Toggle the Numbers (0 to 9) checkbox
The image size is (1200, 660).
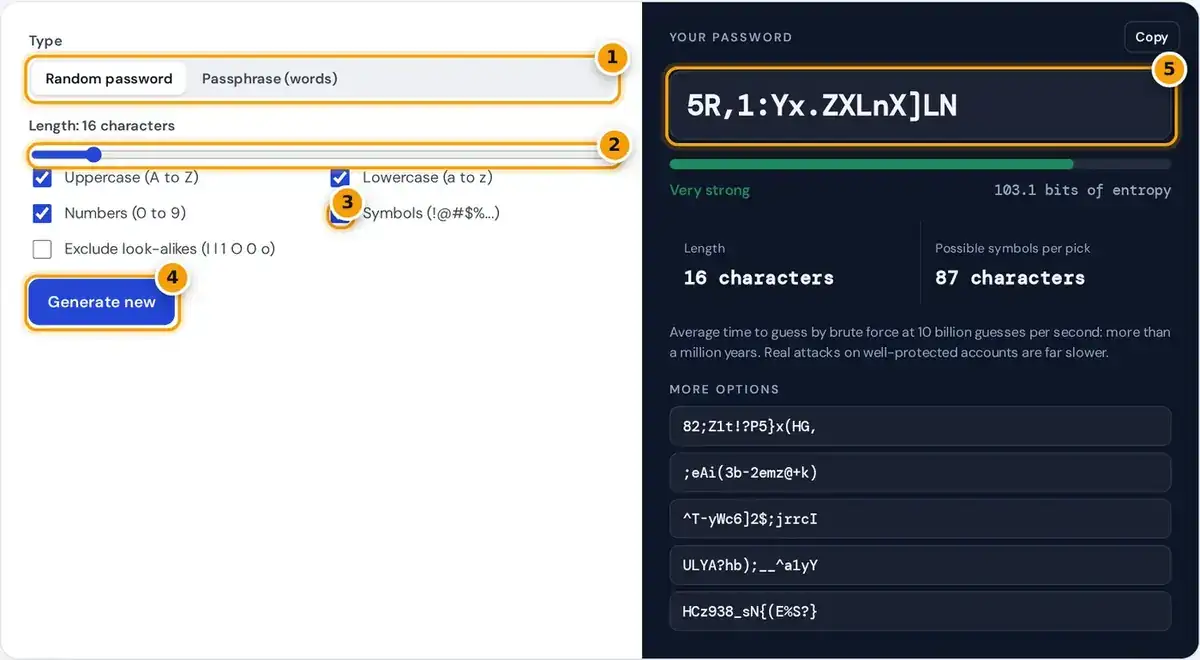click(42, 213)
